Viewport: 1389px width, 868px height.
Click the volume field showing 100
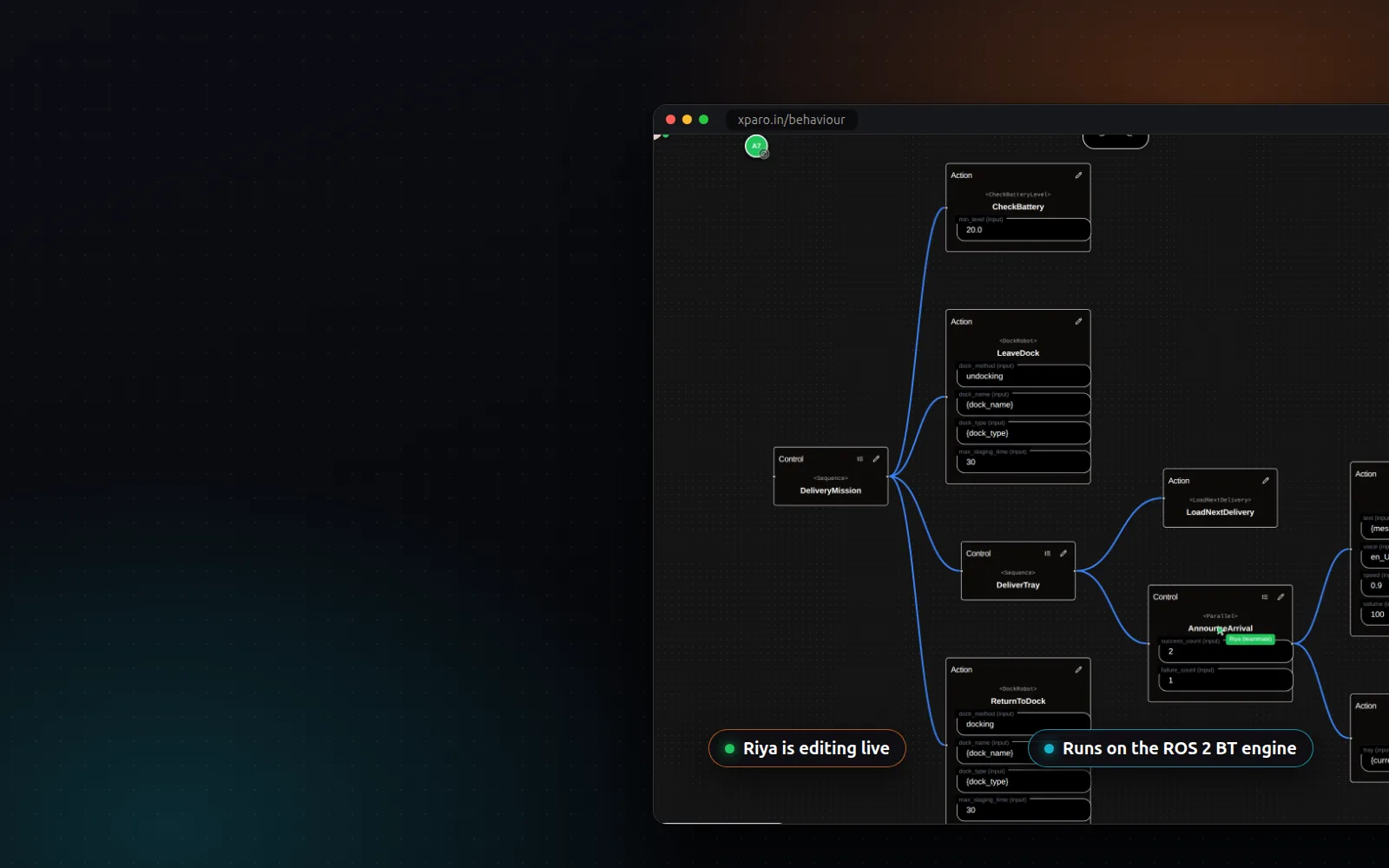[x=1375, y=615]
